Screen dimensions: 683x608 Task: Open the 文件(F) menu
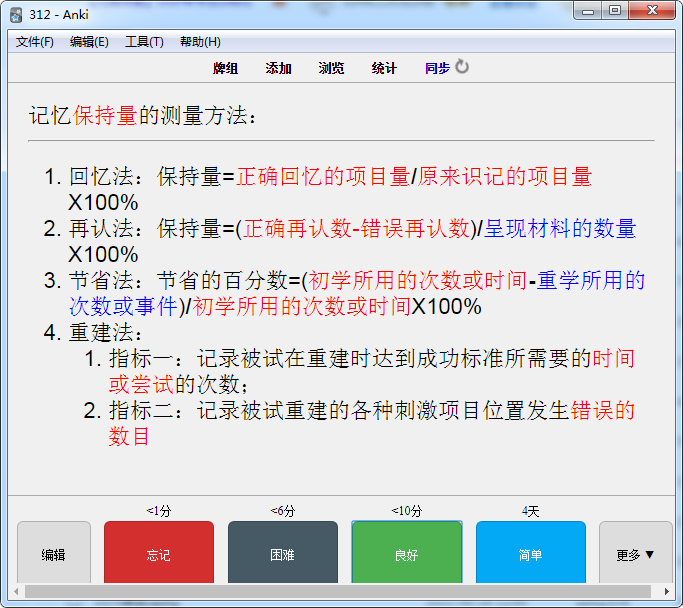(34, 42)
